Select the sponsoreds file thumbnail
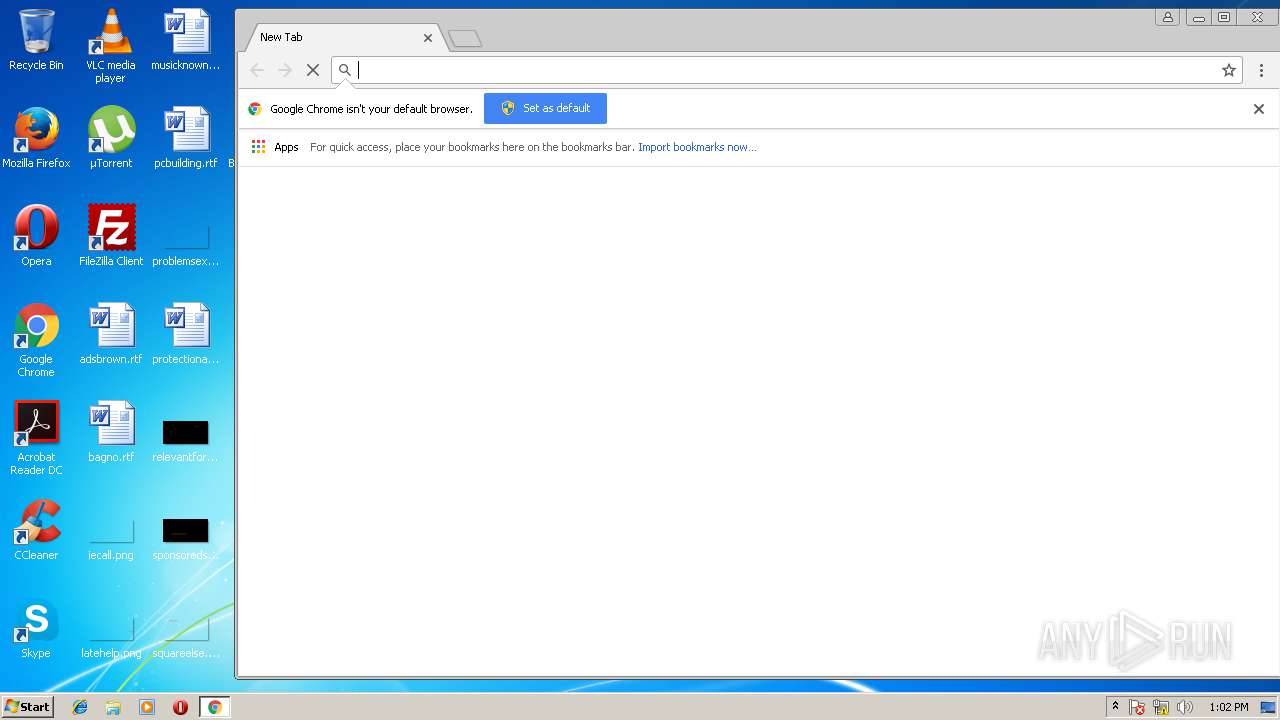The height and width of the screenshot is (720, 1280). pyautogui.click(x=186, y=539)
